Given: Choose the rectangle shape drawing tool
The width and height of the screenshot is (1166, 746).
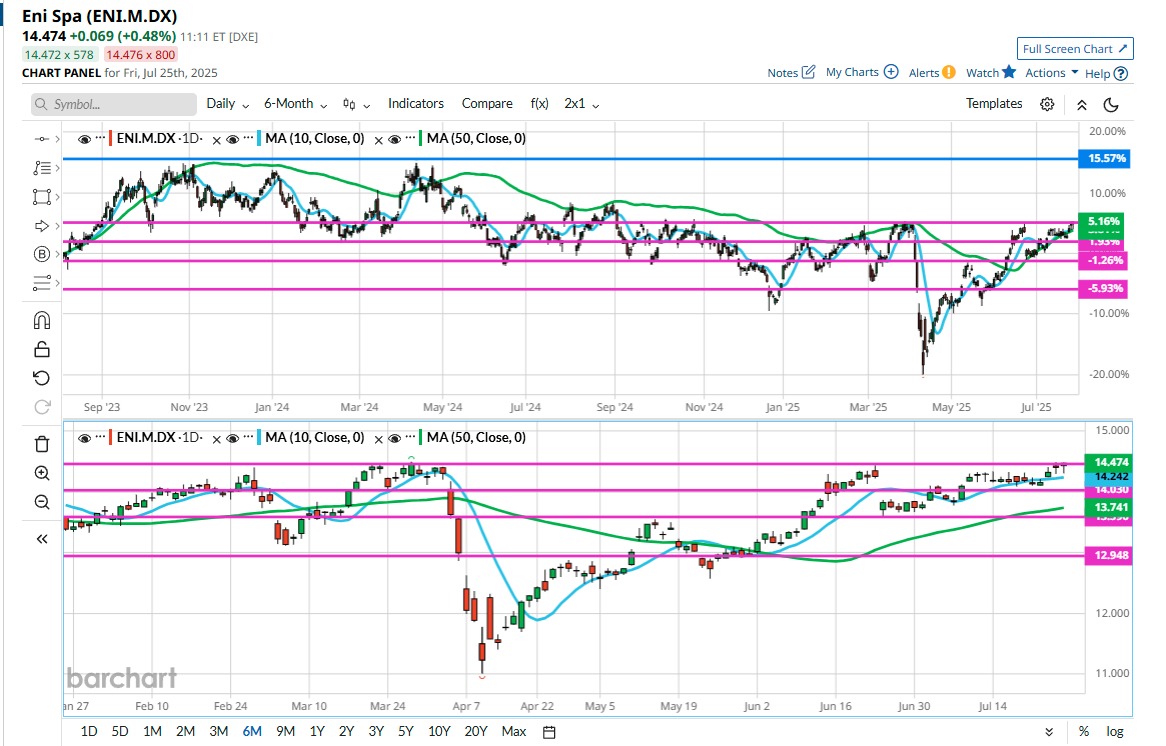Looking at the screenshot, I should pos(42,196).
